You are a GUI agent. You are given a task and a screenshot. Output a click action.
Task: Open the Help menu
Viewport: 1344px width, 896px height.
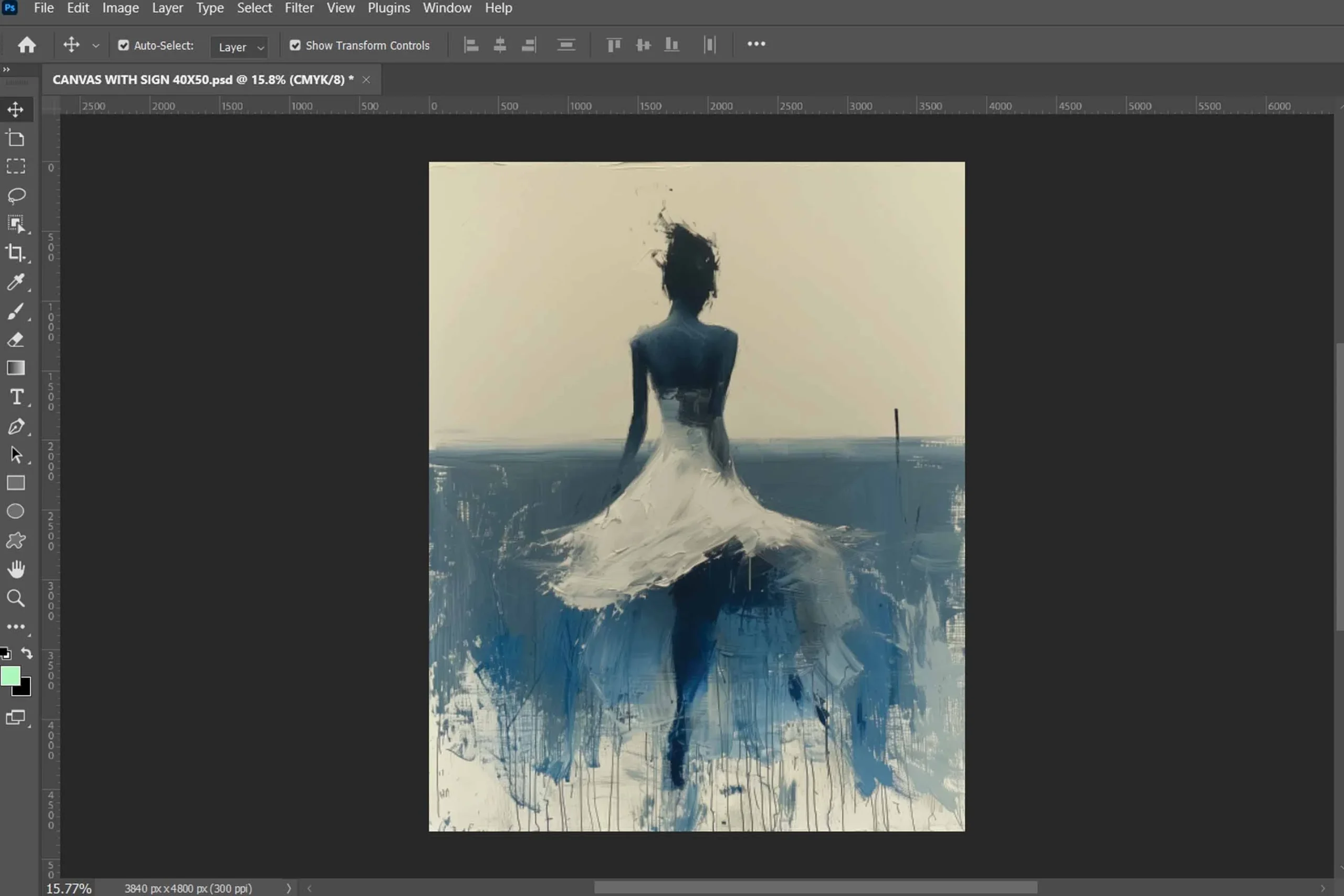tap(498, 8)
